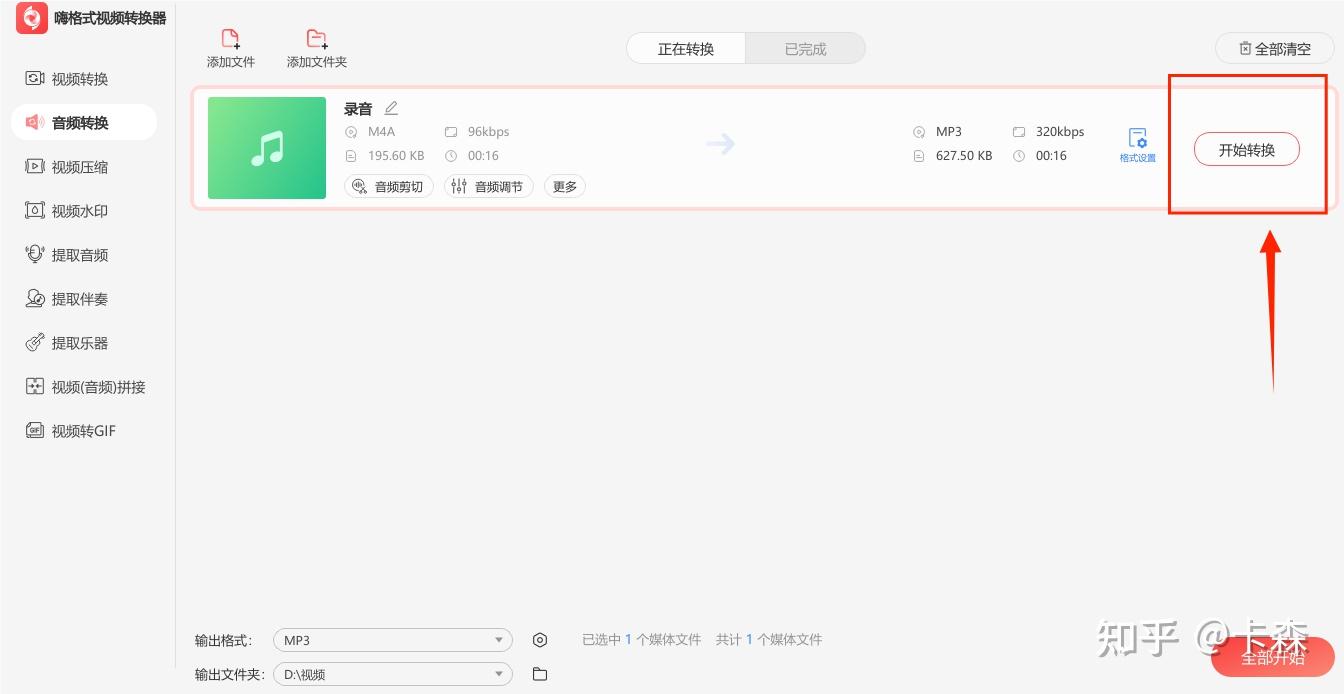Image resolution: width=1344 pixels, height=694 pixels.
Task: Click the 共计 1 个媒体文件 status text
Action: 769,640
